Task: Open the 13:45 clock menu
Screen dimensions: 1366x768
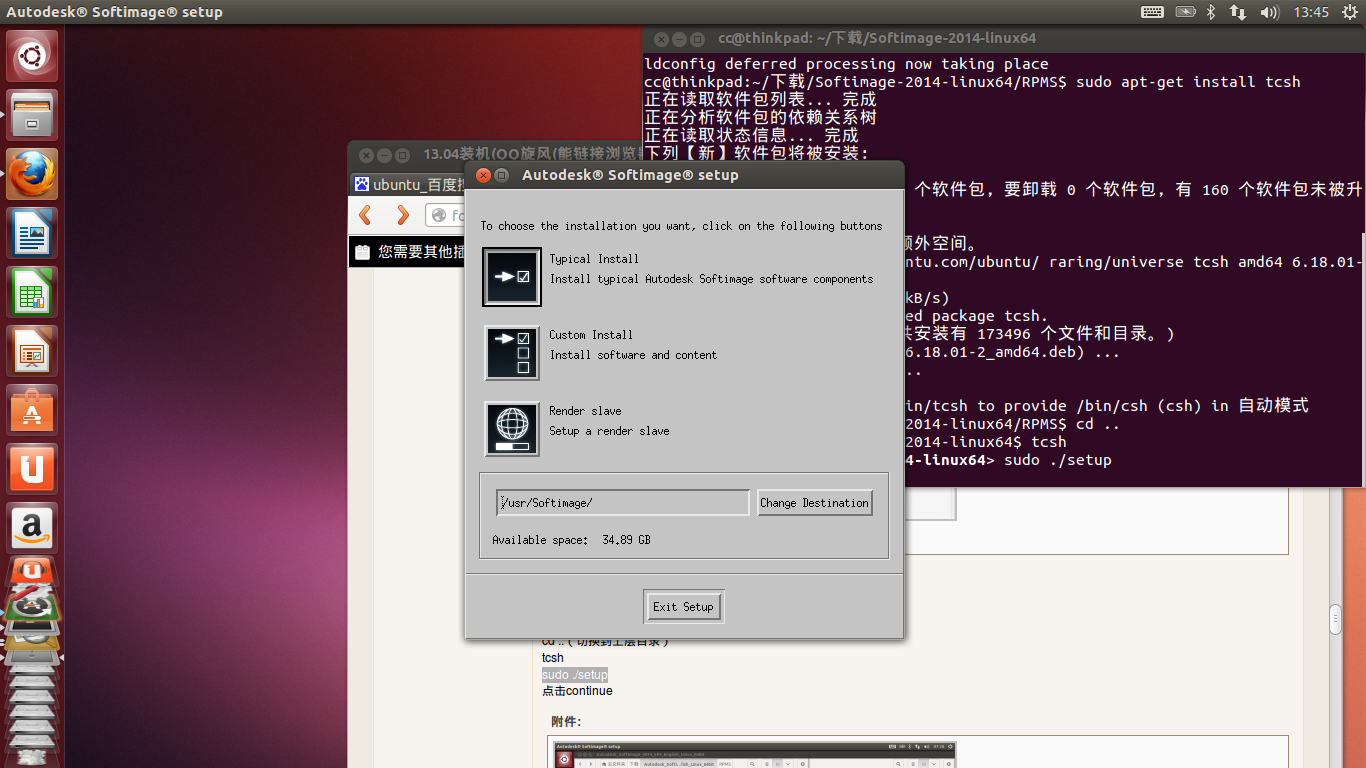Action: click(x=1311, y=12)
